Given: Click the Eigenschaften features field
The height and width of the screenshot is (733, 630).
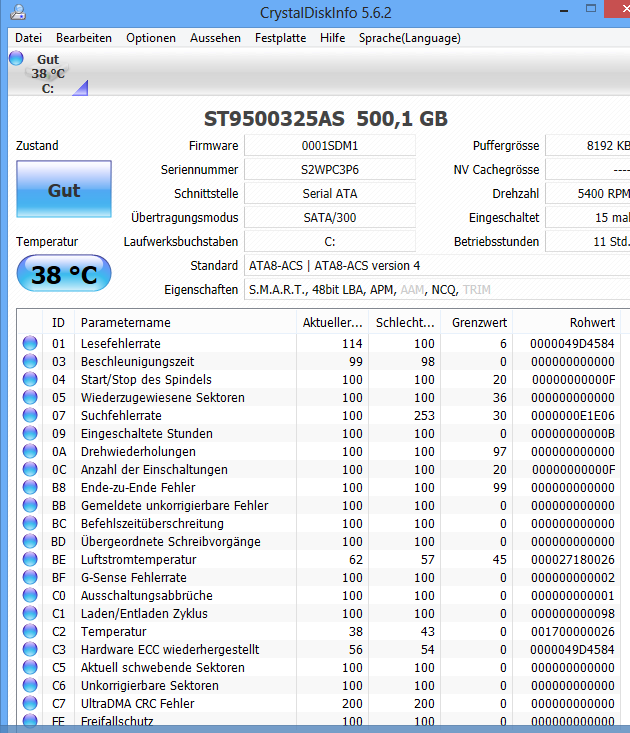Looking at the screenshot, I should (x=437, y=290).
